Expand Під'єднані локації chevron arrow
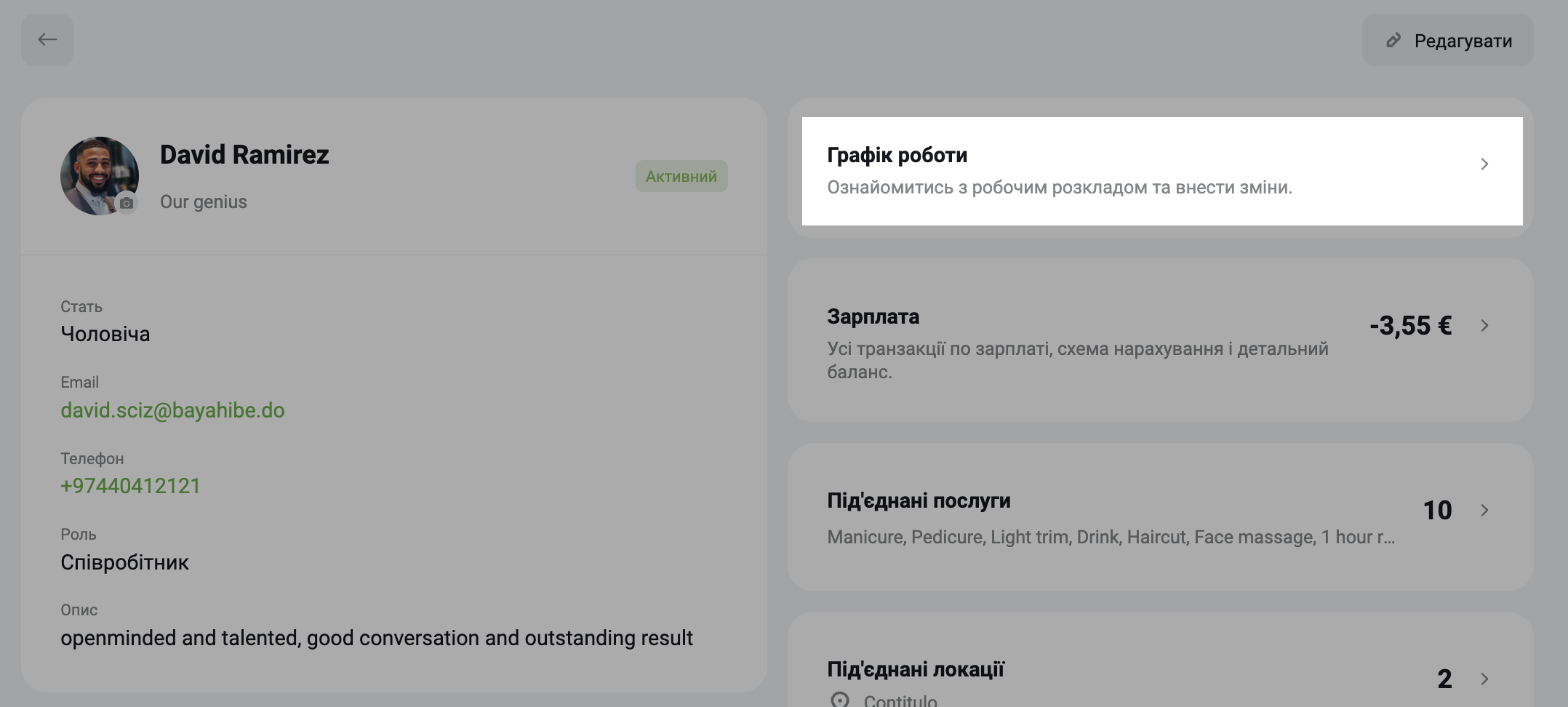The image size is (1568, 707). point(1484,679)
